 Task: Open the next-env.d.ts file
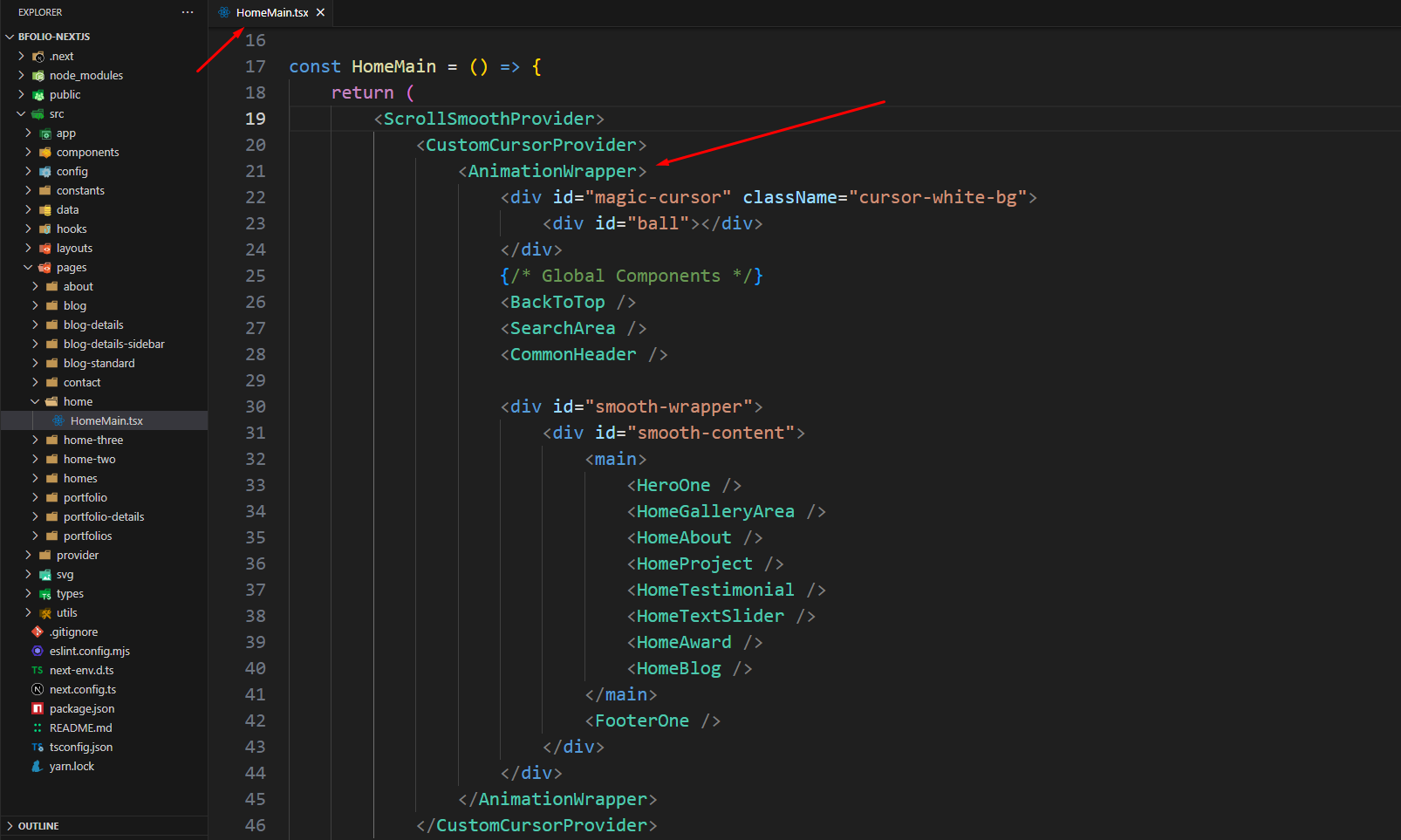coord(81,670)
